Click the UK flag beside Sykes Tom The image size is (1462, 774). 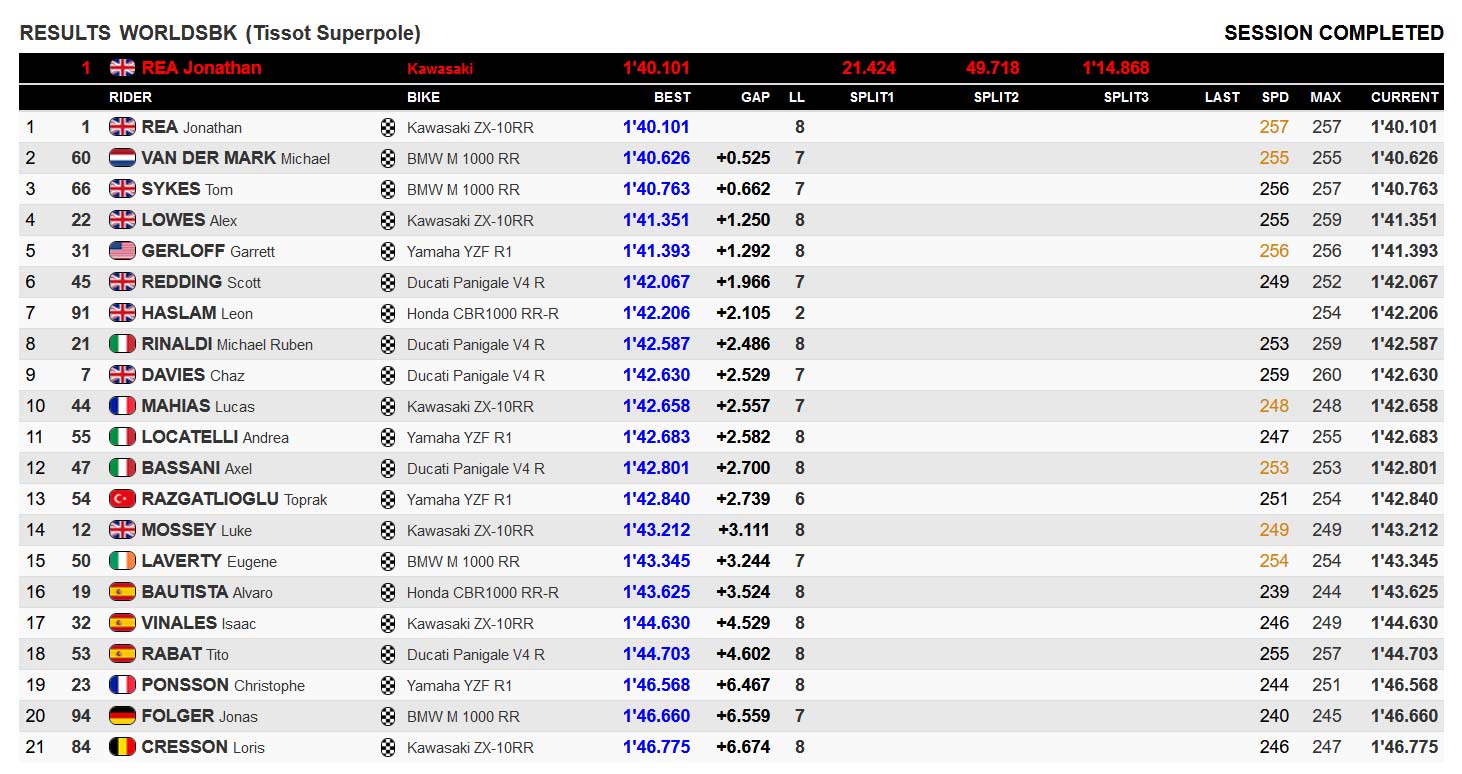pos(122,189)
